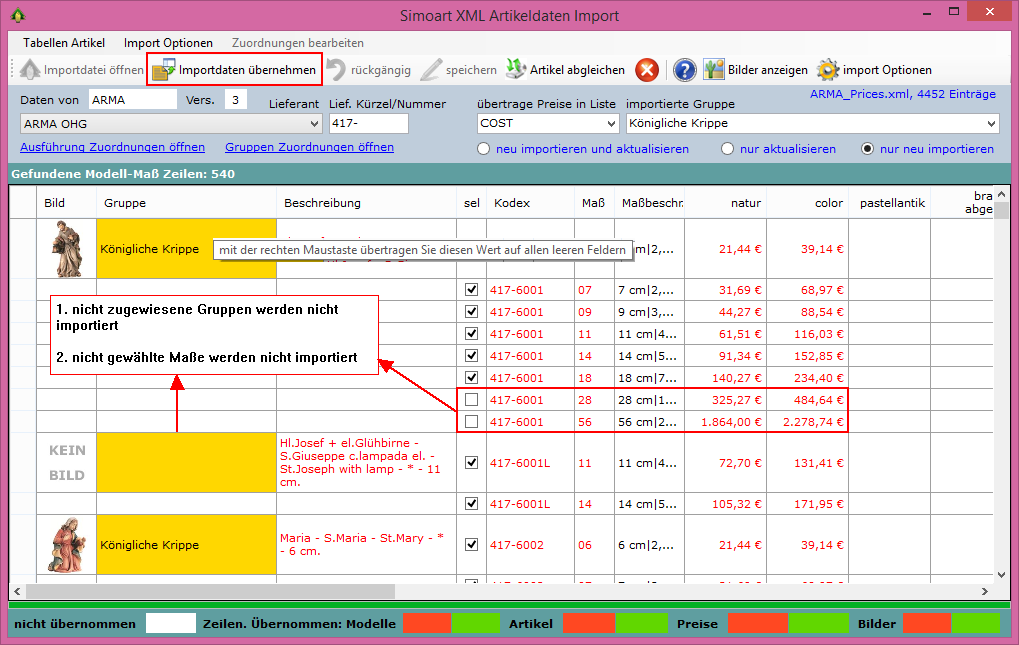
Task: Click the Artikel abgleichen icon
Action: pos(515,70)
